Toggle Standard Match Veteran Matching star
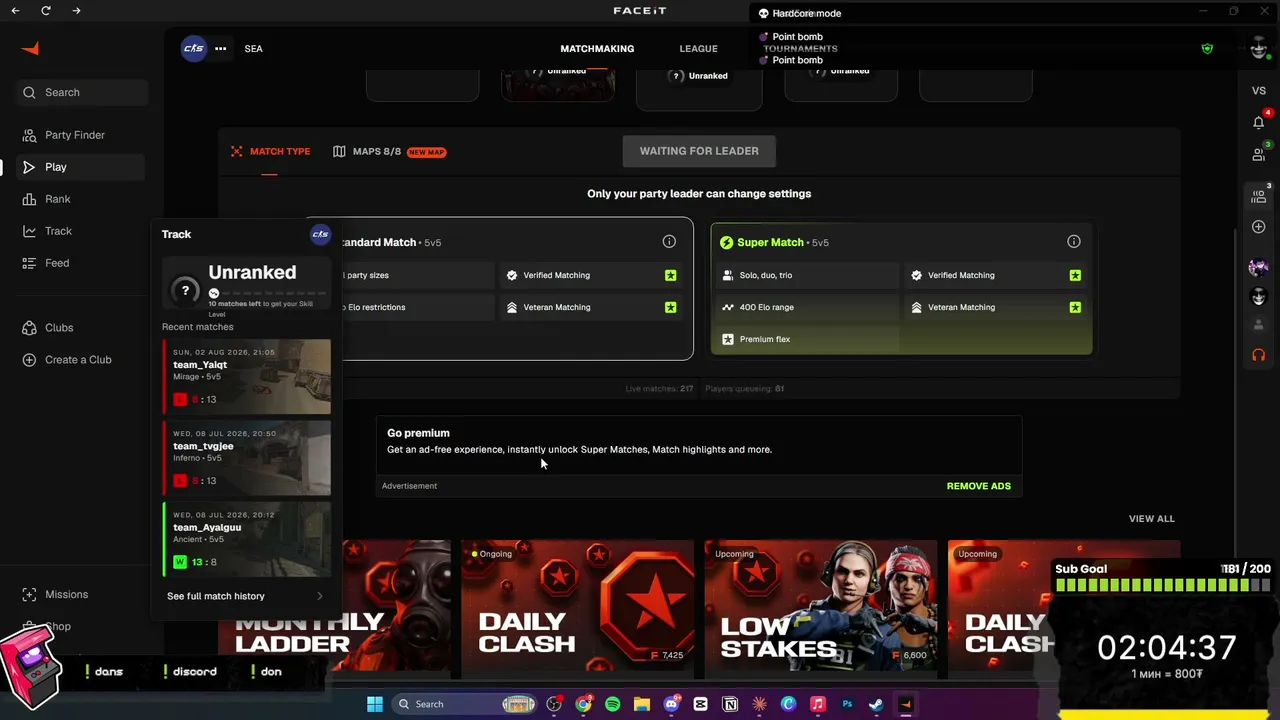 pyautogui.click(x=670, y=307)
